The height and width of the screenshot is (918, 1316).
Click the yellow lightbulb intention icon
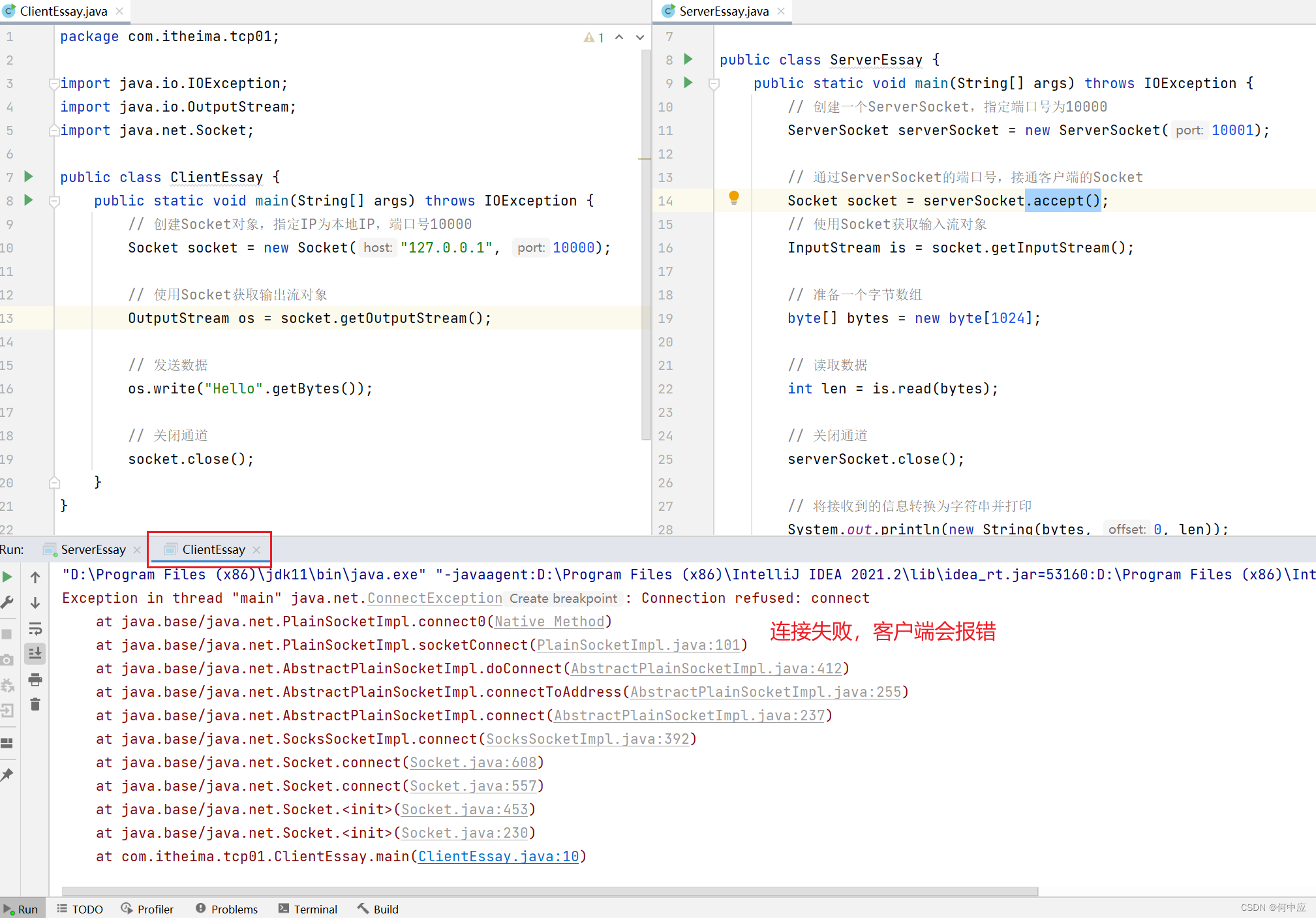pos(733,198)
